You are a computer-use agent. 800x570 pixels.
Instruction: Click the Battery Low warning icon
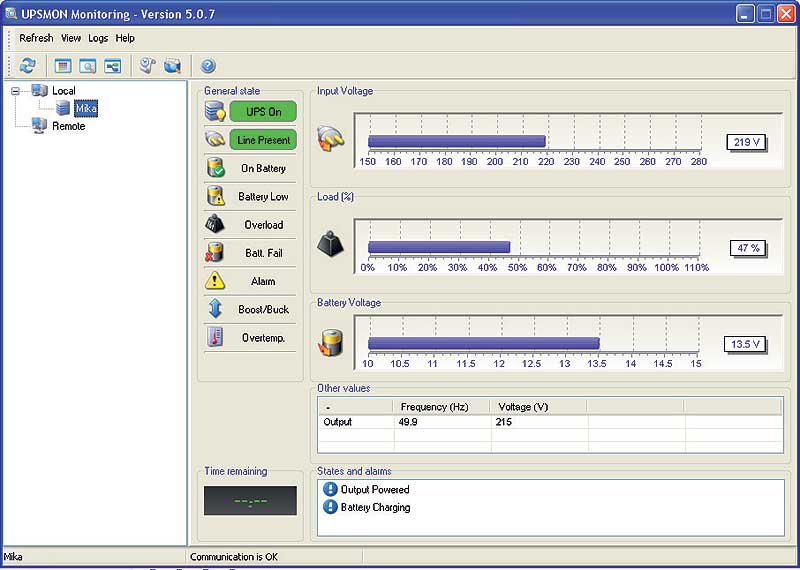pyautogui.click(x=216, y=196)
